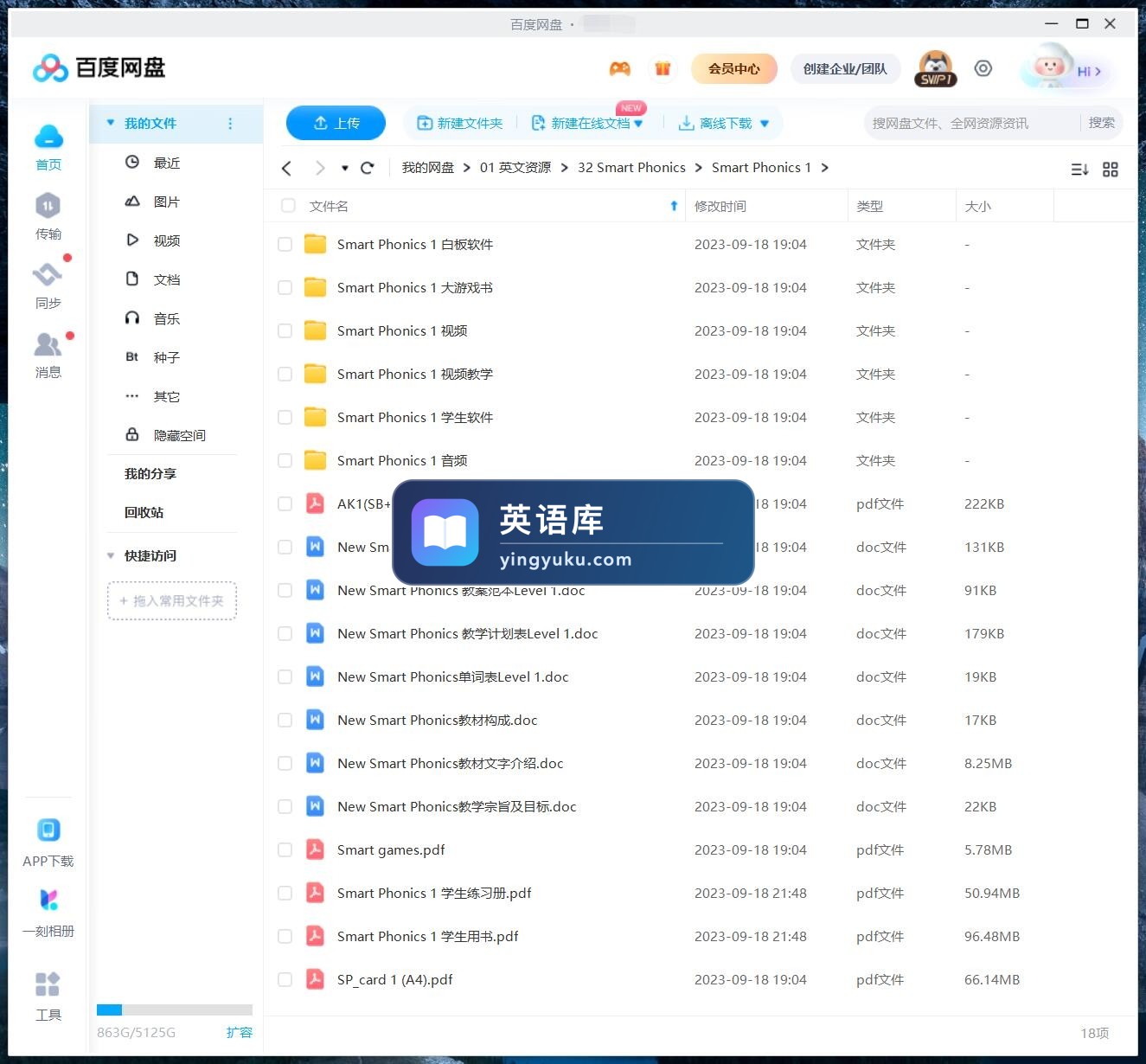Viewport: 1146px width, 1064px height.
Task: Check the box for Smart games.pdf
Action: 285,850
